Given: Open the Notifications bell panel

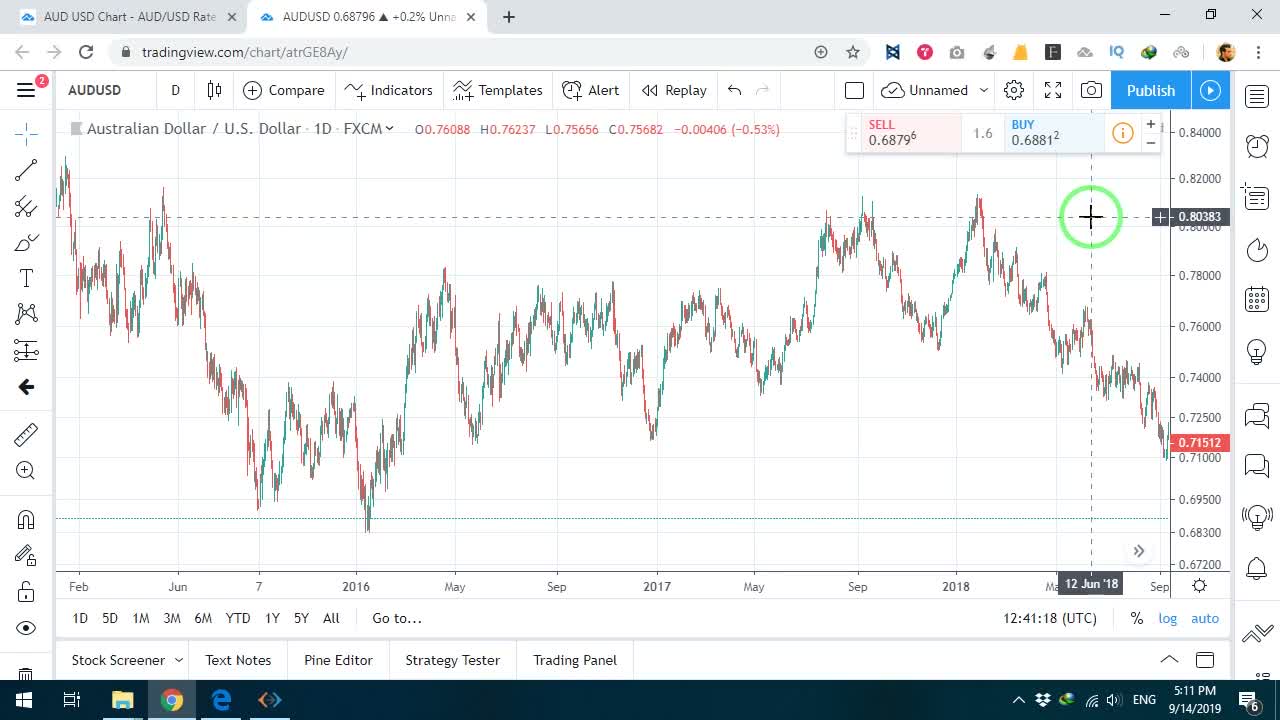Looking at the screenshot, I should pos(1257,569).
